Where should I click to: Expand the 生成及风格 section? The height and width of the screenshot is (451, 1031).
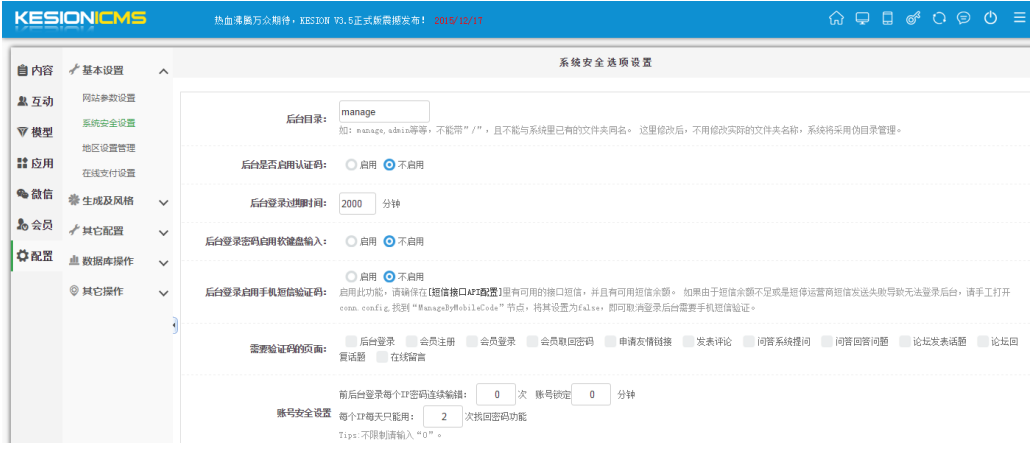(163, 202)
